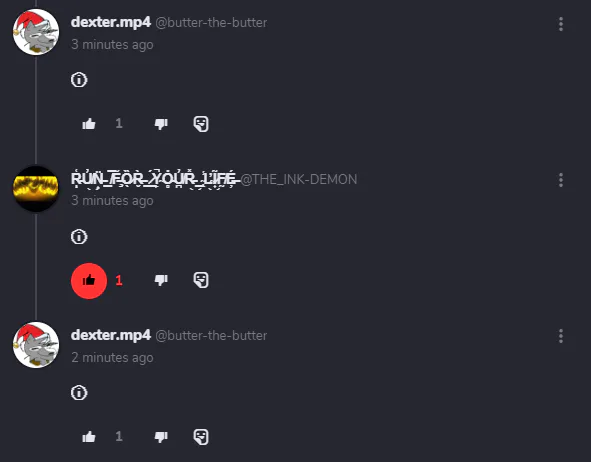The width and height of the screenshot is (591, 462).
Task: Dislike the first dexter.mp4 comment
Action: click(x=161, y=124)
